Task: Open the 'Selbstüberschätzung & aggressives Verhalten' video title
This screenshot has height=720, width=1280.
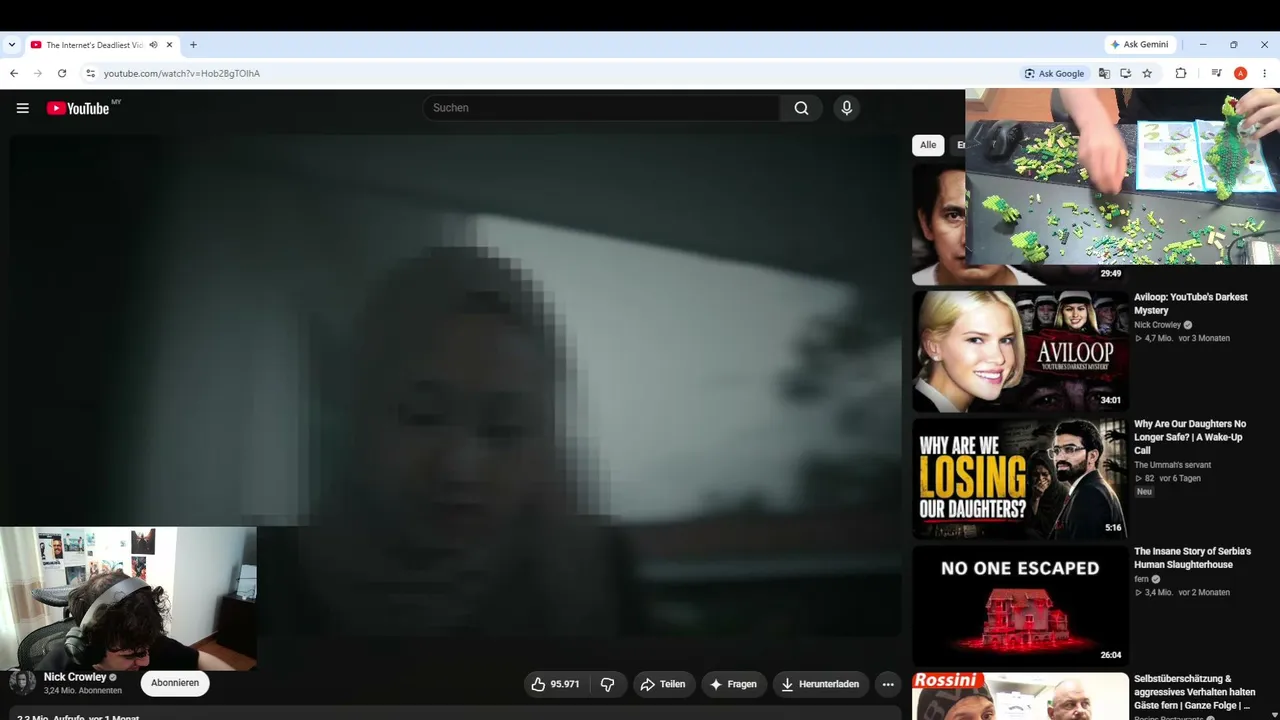Action: (x=1194, y=692)
